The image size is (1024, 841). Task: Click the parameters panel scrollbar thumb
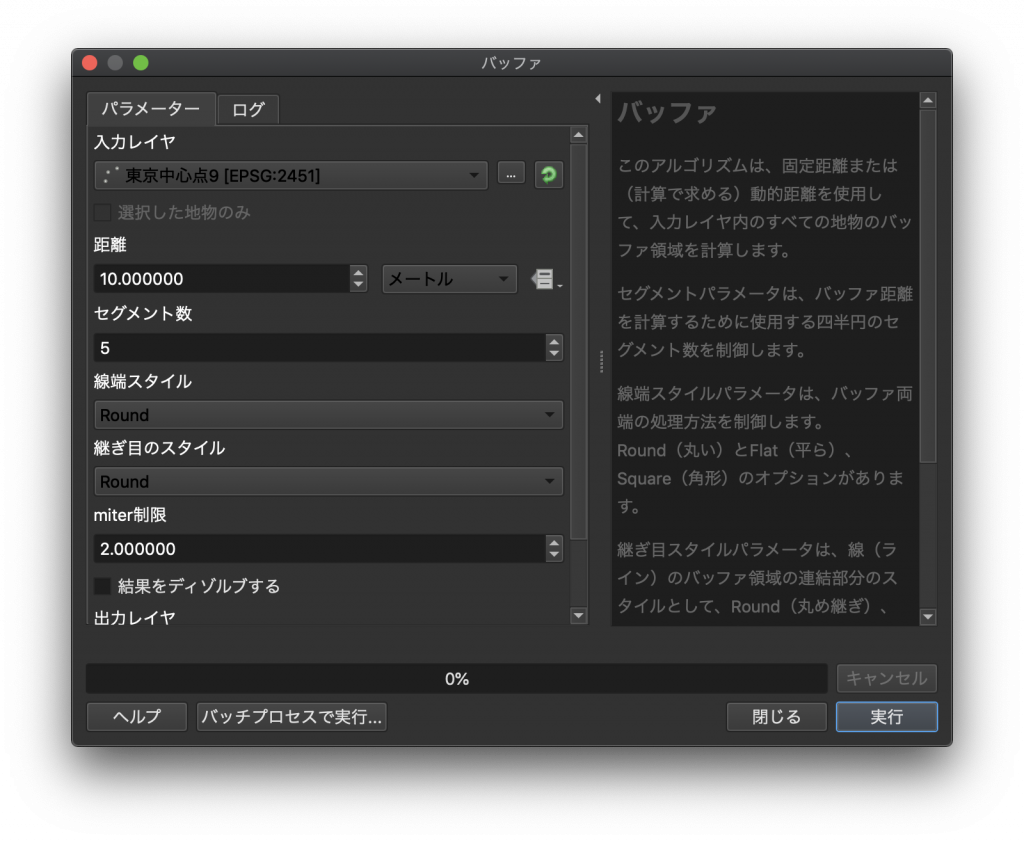[579, 341]
